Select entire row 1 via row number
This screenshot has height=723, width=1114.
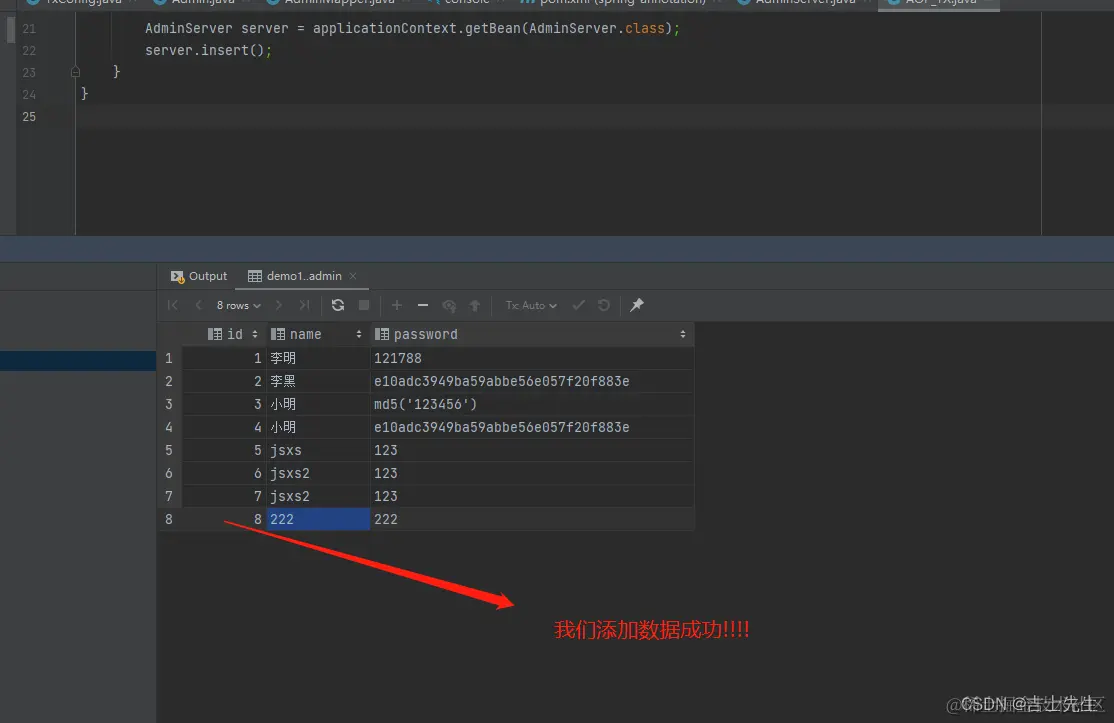[x=169, y=359]
